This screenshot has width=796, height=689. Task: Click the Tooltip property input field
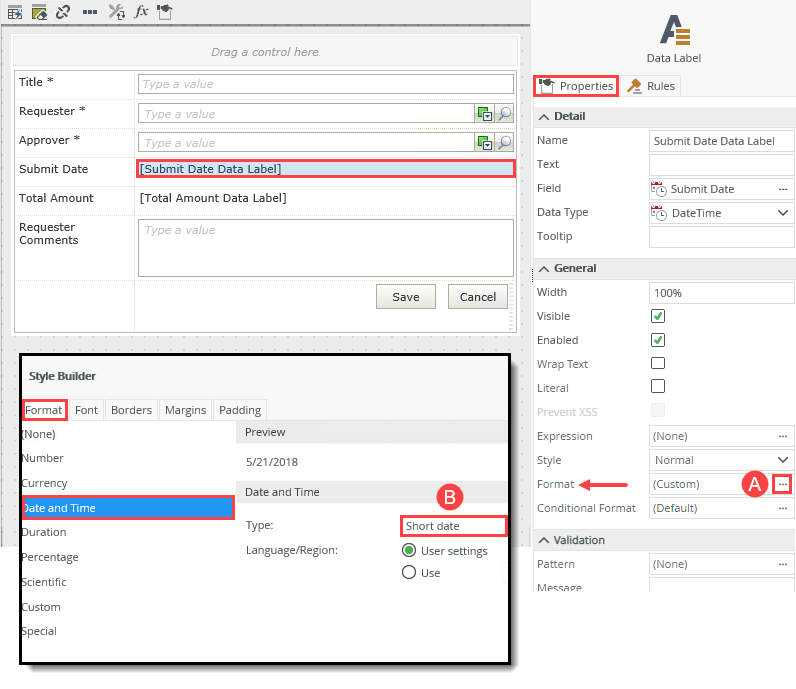tap(721, 237)
